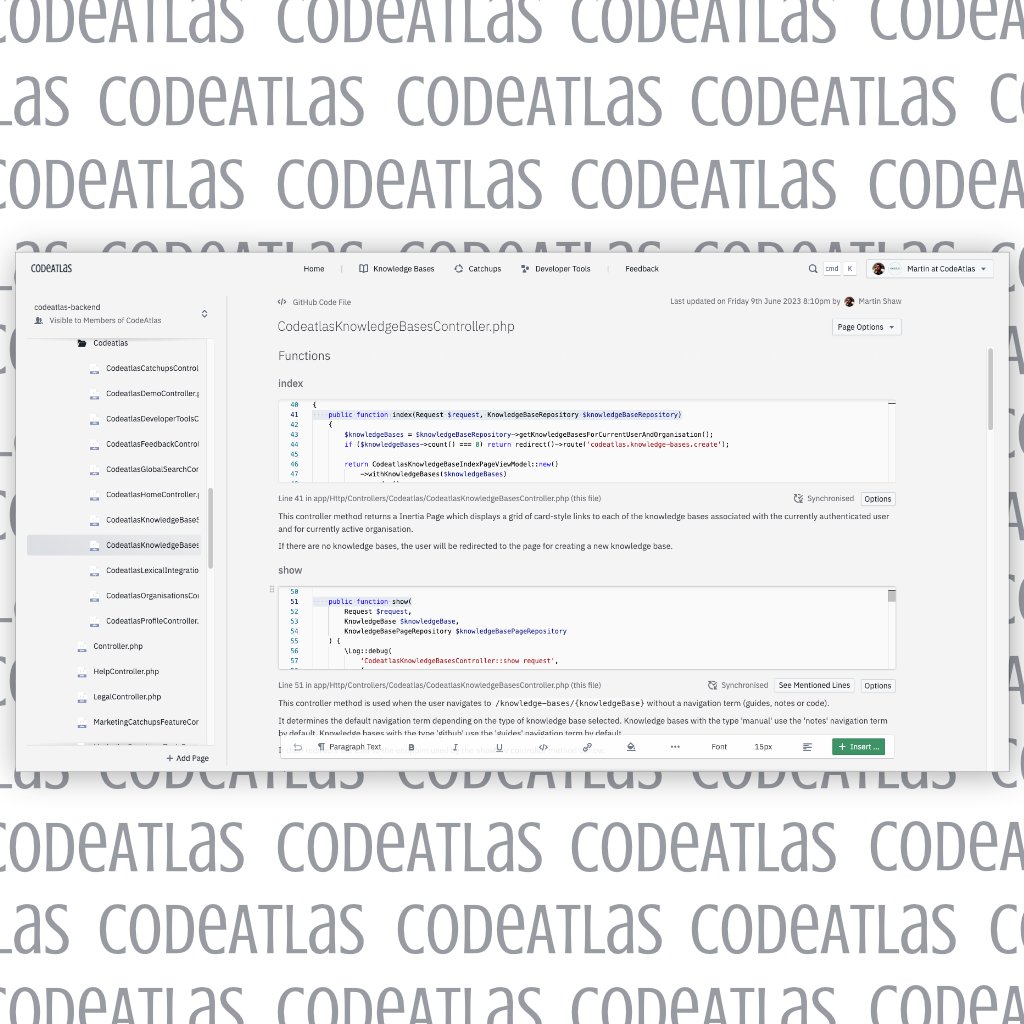Click the Synchronised icon for Line 51
This screenshot has width=1024, height=1024.
point(712,685)
